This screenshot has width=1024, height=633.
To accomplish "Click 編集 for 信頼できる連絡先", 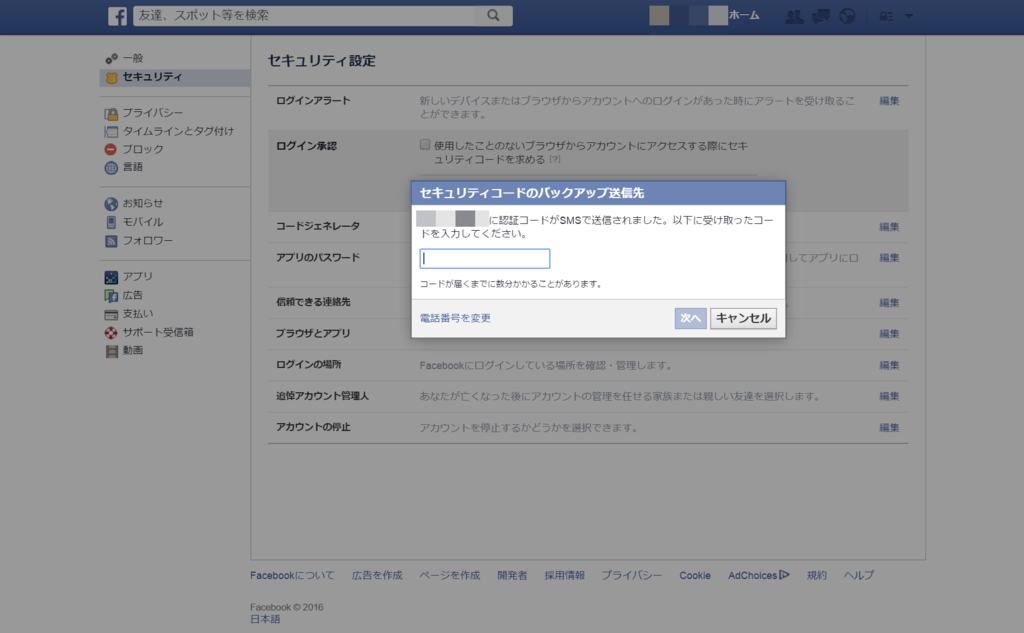I will 889,302.
